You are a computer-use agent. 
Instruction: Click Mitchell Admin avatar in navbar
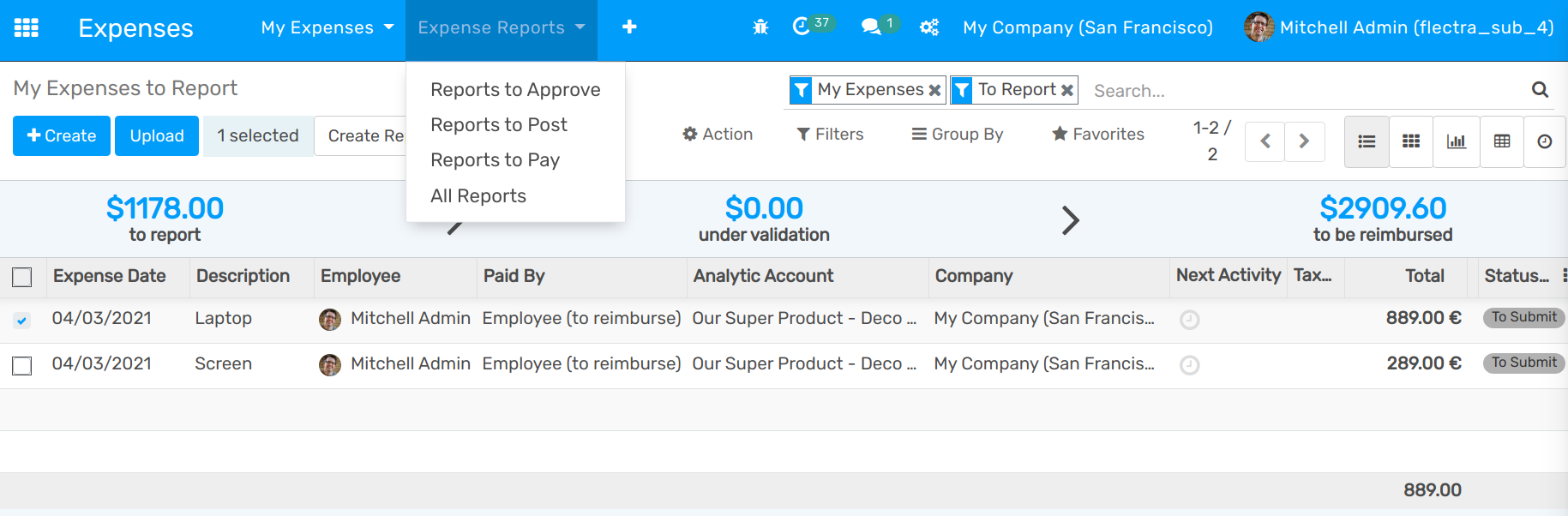(1259, 27)
